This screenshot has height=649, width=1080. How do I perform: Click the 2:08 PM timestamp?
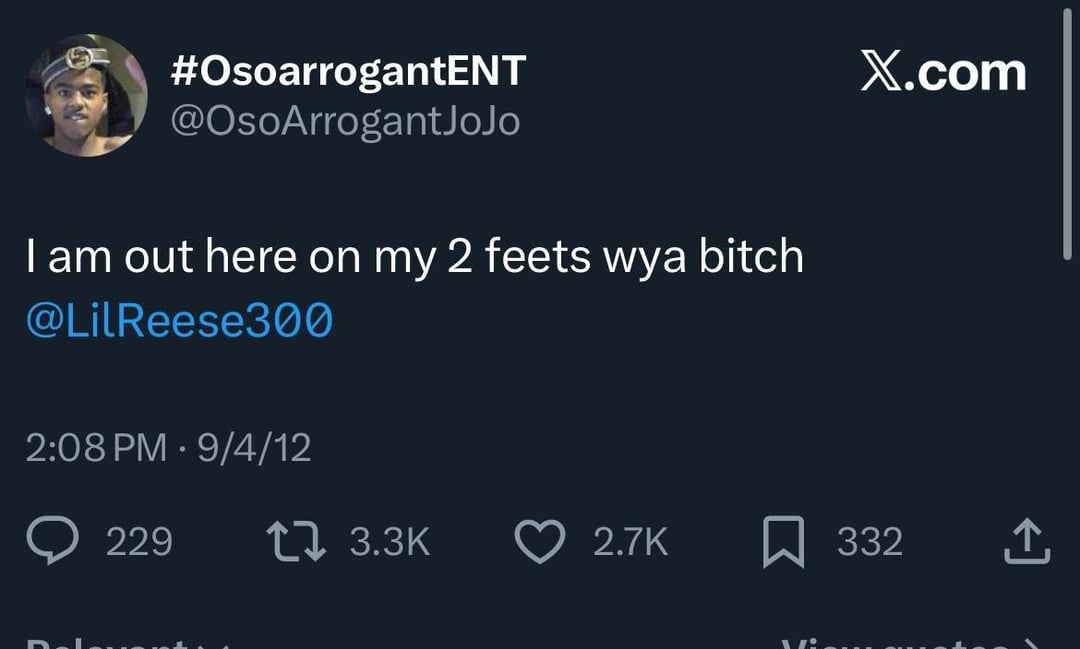click(96, 446)
